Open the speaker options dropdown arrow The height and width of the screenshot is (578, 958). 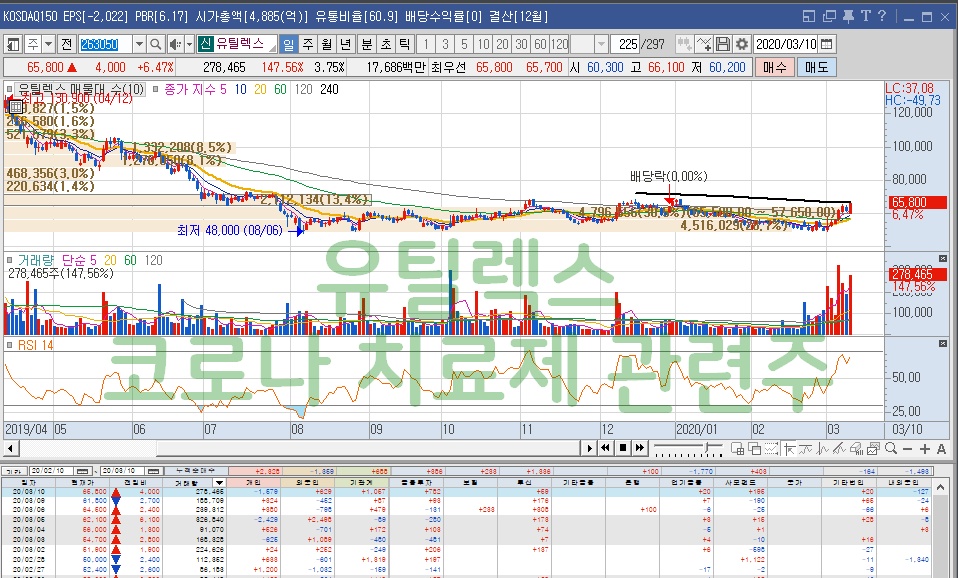(x=189, y=44)
